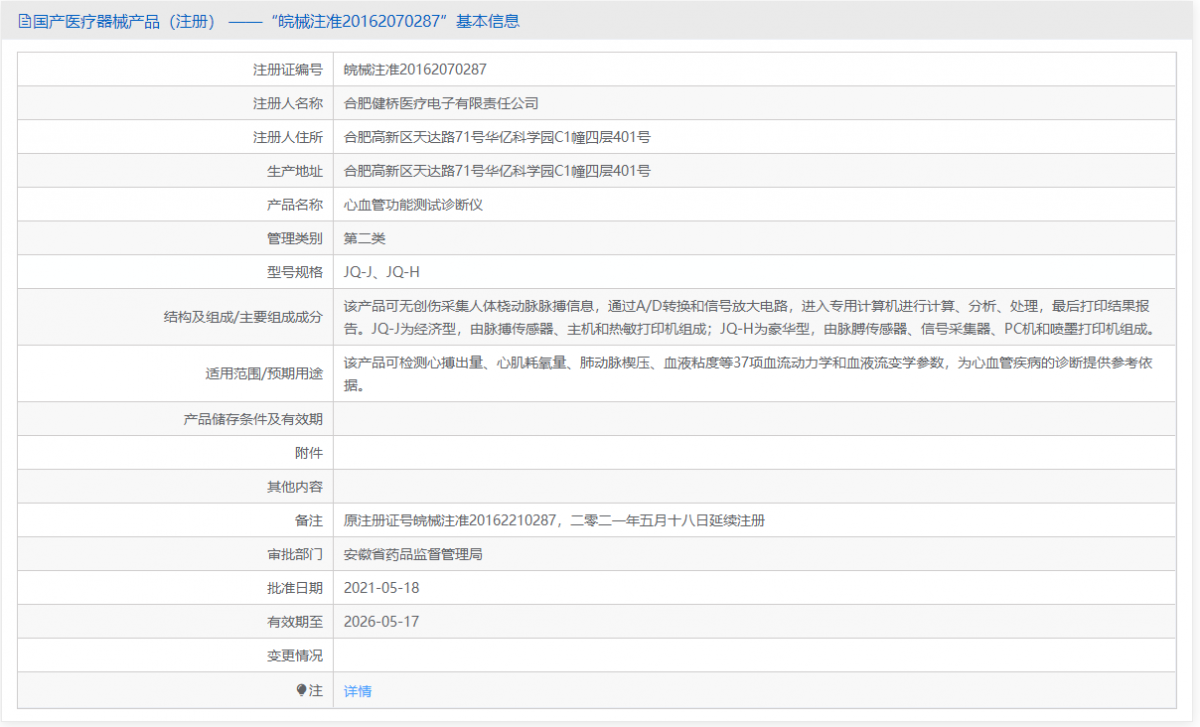Click the 生产地址 label
The width and height of the screenshot is (1200, 727).
click(295, 171)
